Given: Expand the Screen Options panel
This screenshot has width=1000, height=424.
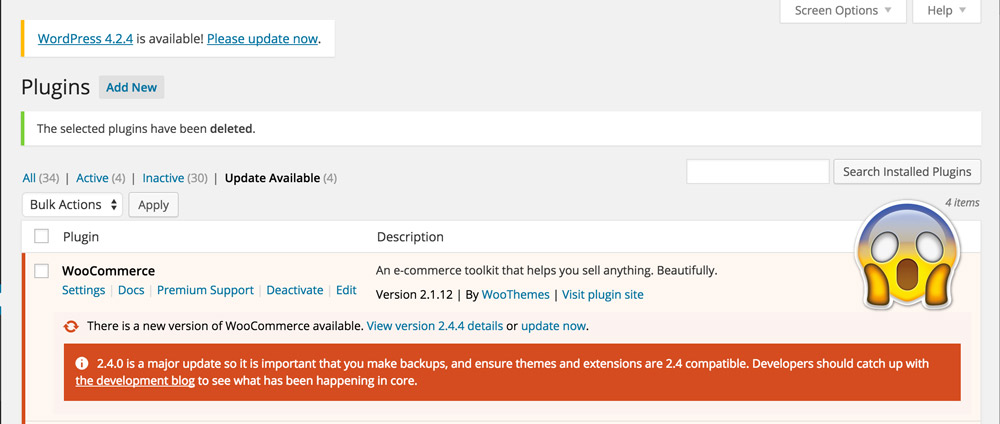Looking at the screenshot, I should point(843,11).
